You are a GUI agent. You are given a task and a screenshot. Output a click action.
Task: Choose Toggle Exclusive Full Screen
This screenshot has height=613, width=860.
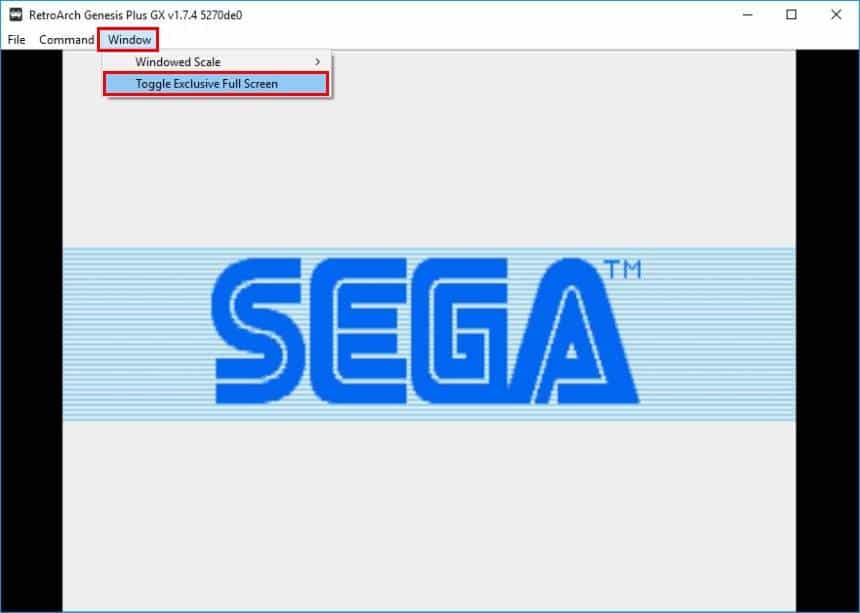(217, 84)
